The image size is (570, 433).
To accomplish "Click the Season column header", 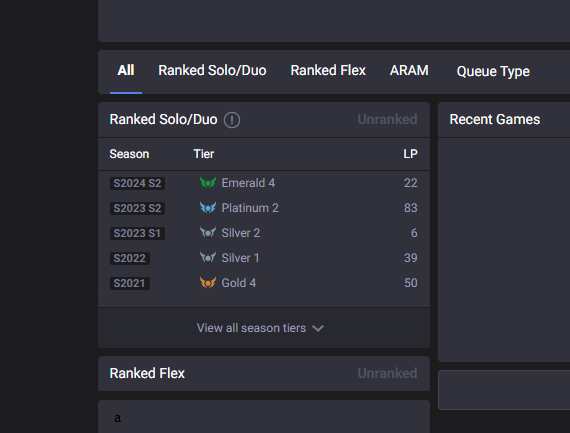I will click(129, 154).
